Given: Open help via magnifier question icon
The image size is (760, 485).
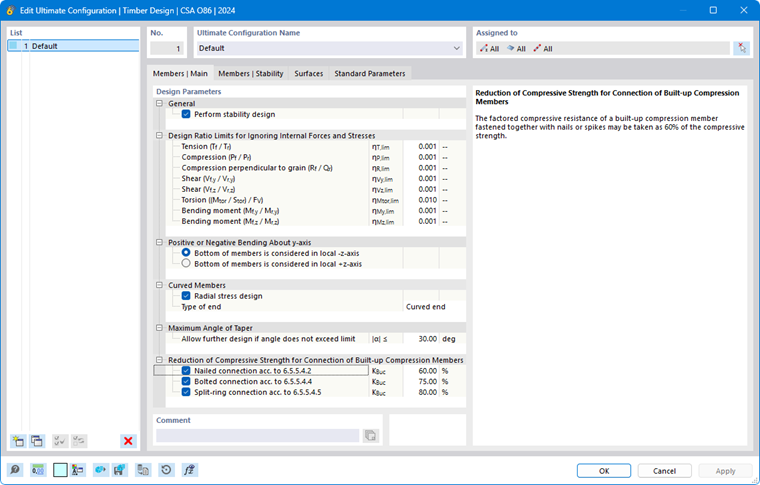Looking at the screenshot, I should pos(15,470).
